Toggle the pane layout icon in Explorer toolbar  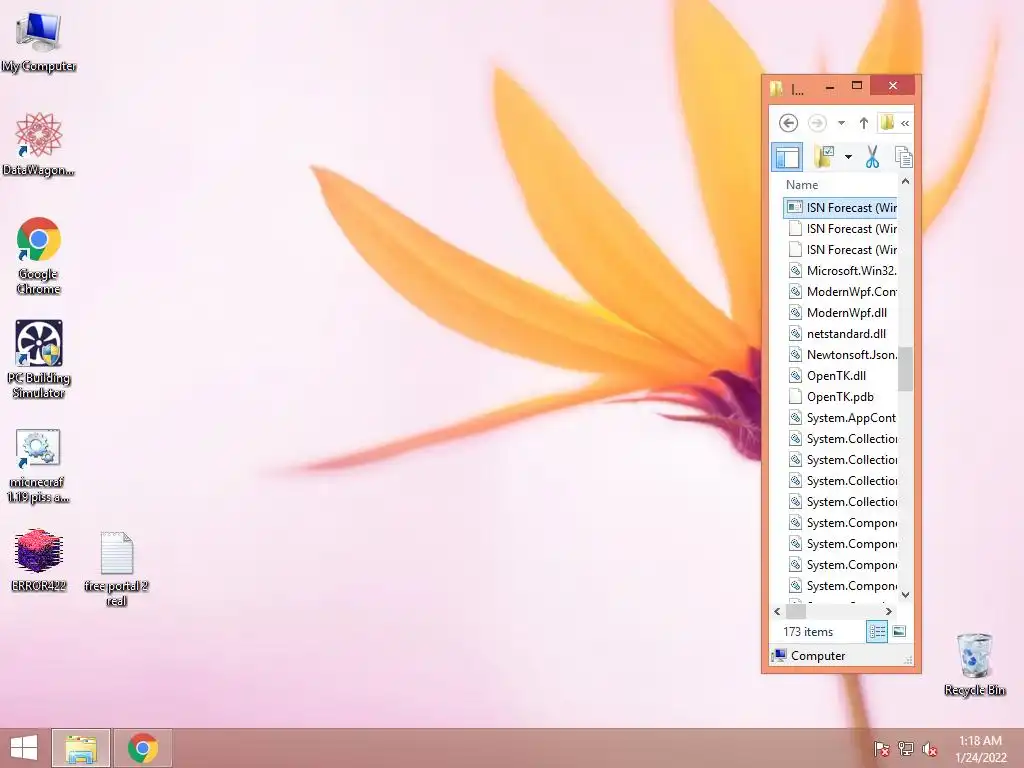point(787,157)
